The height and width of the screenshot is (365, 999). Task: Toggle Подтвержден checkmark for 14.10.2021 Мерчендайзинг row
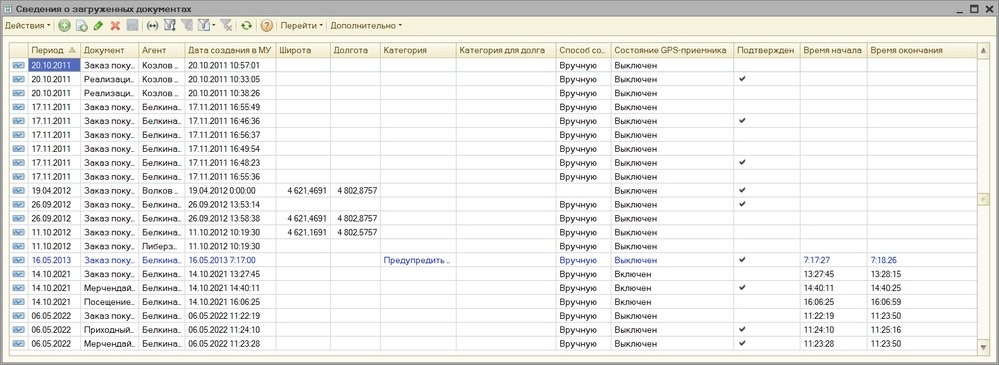click(742, 288)
